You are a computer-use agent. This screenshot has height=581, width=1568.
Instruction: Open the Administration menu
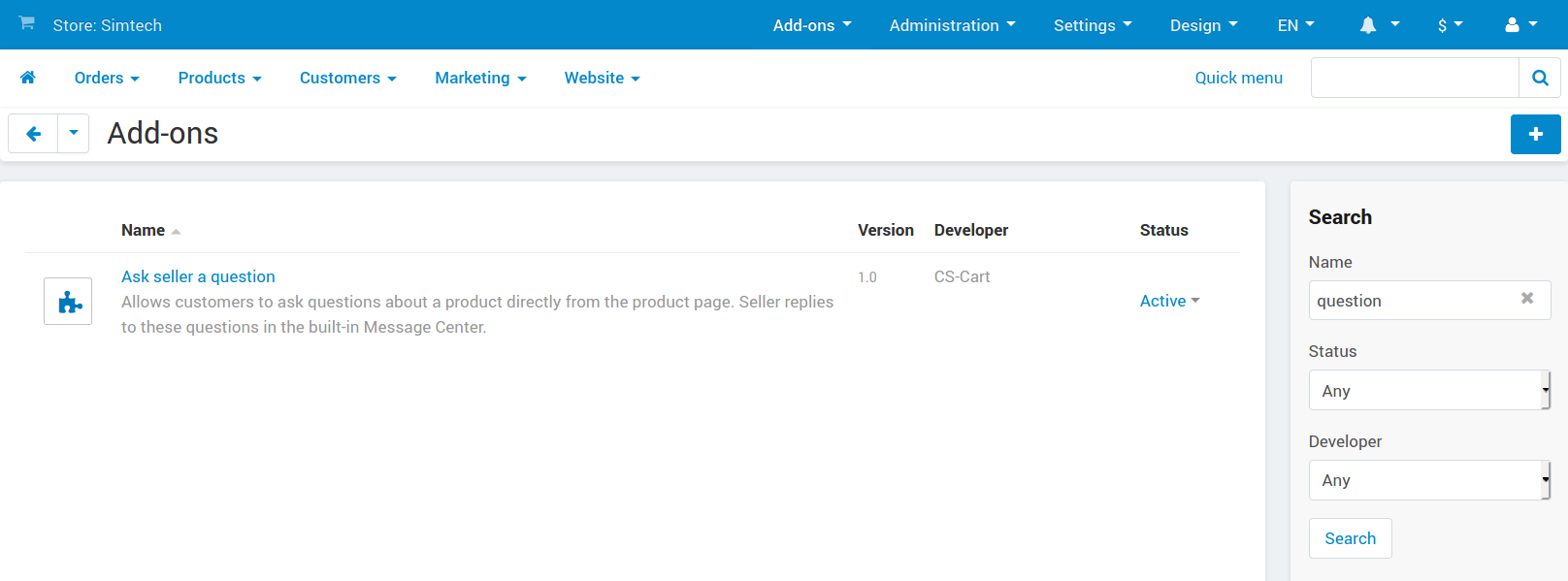pyautogui.click(x=952, y=25)
